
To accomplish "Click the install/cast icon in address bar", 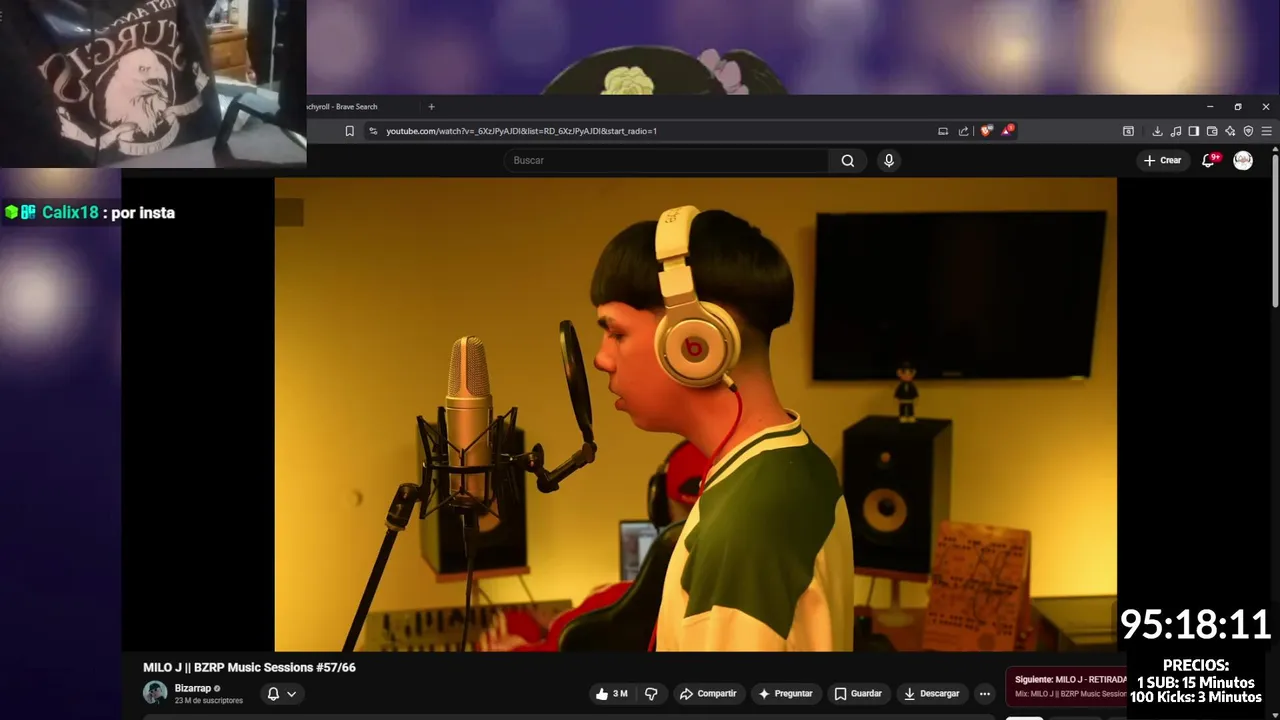I will 943,131.
